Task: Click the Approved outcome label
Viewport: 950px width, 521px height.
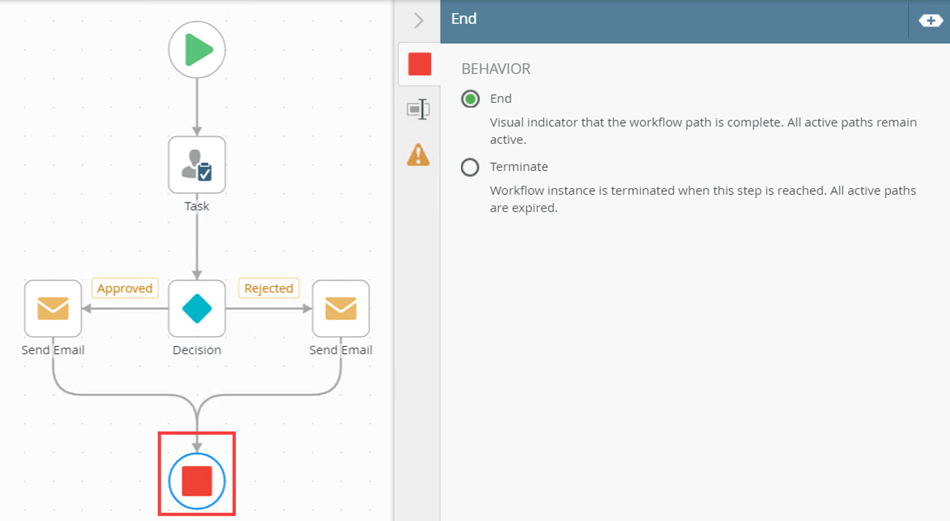Action: click(125, 288)
